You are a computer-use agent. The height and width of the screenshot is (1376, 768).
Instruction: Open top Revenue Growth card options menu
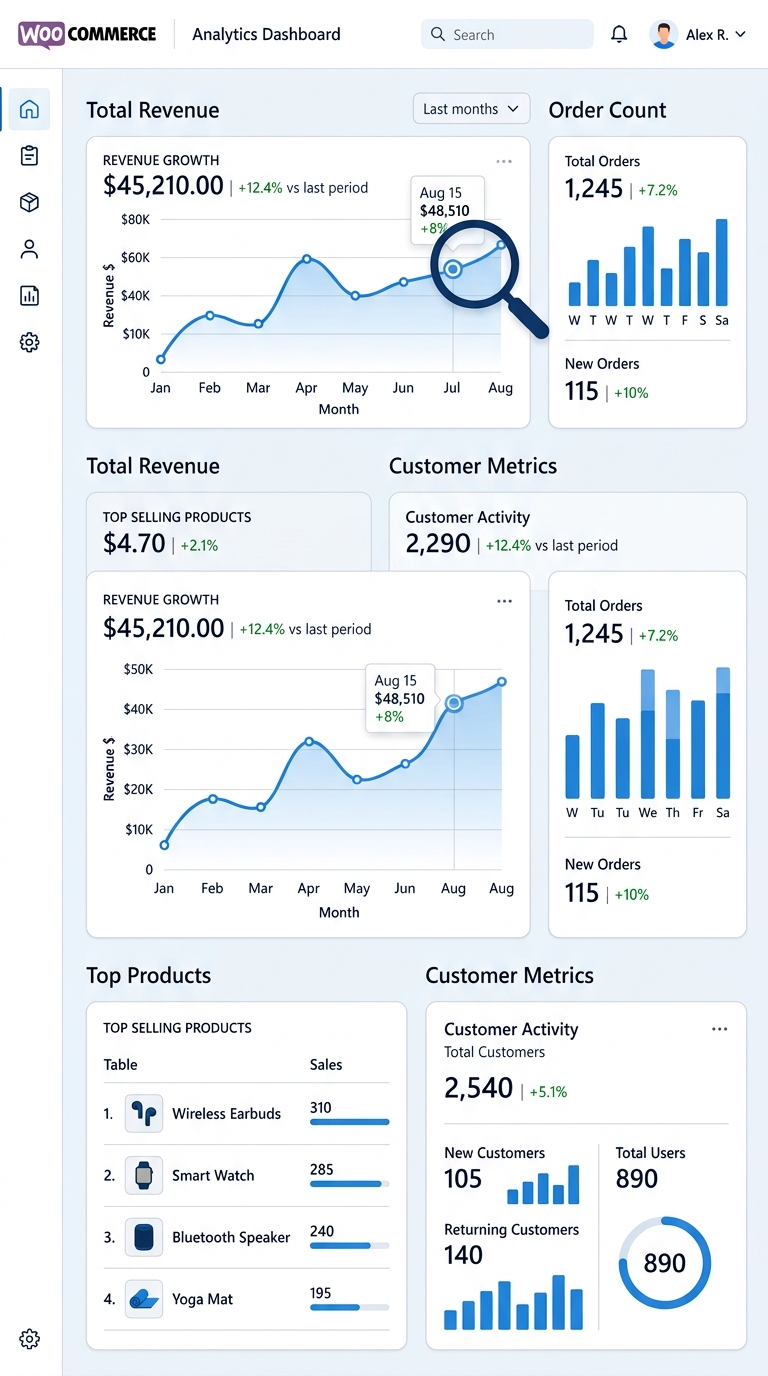pyautogui.click(x=504, y=161)
